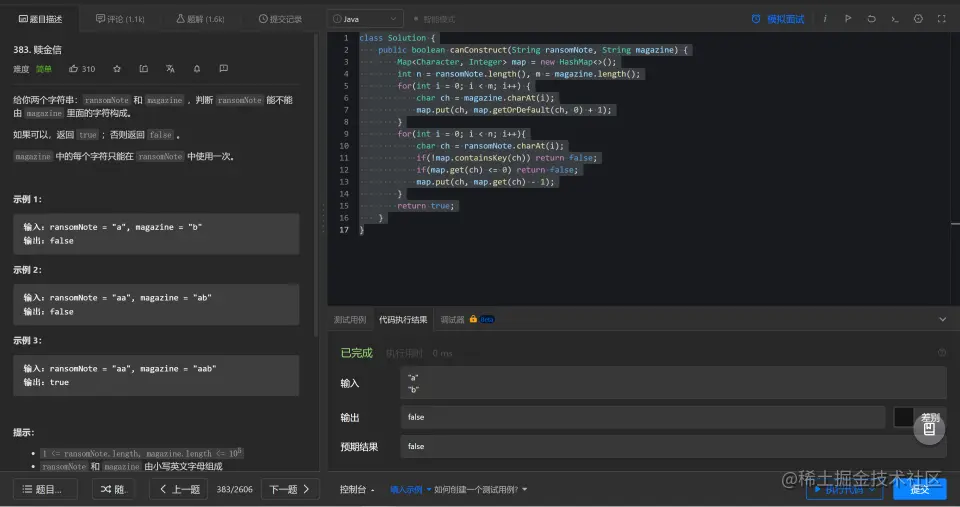Click the 输出 result field
Screen dimensions: 960x507
643,417
